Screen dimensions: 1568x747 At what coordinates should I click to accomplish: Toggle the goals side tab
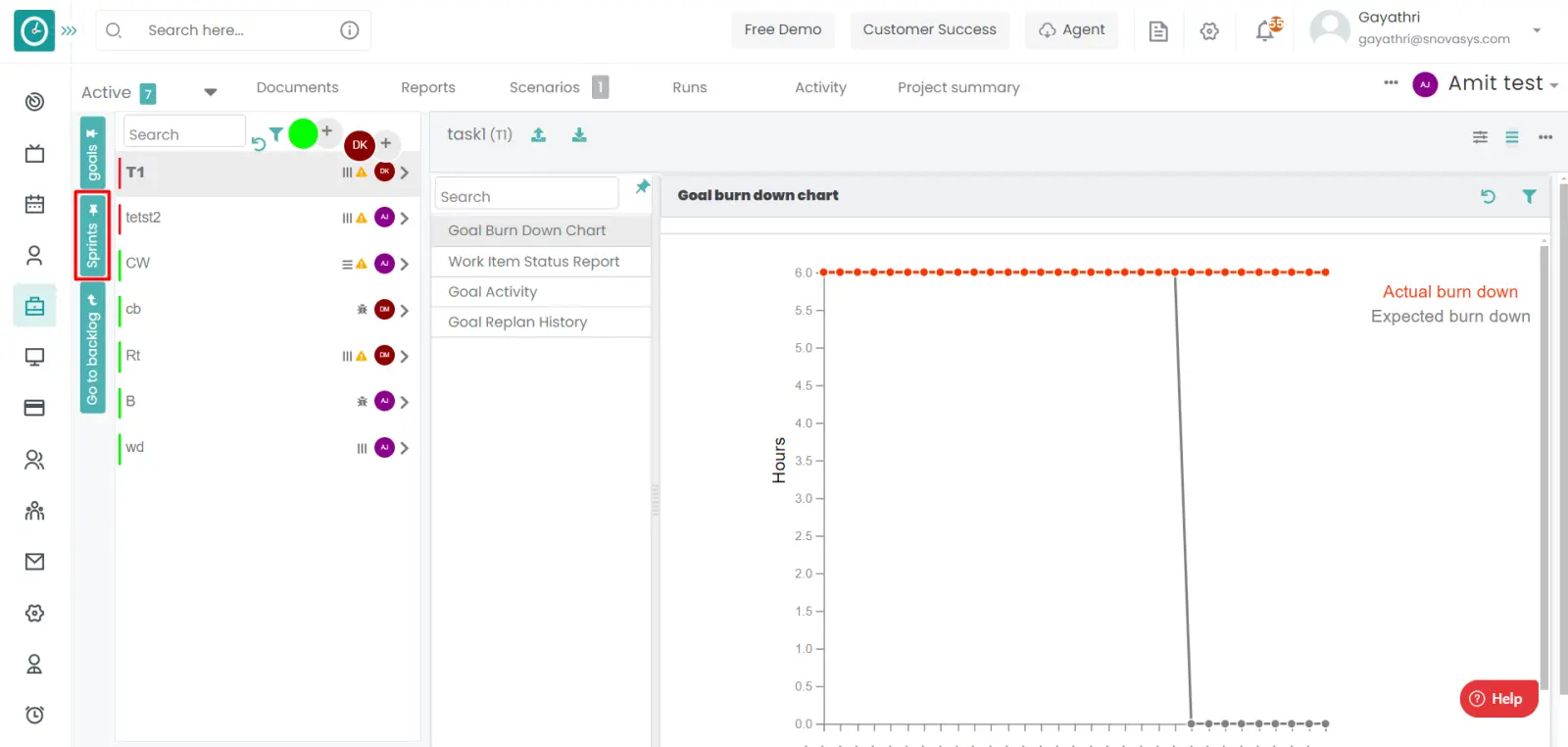[92, 153]
